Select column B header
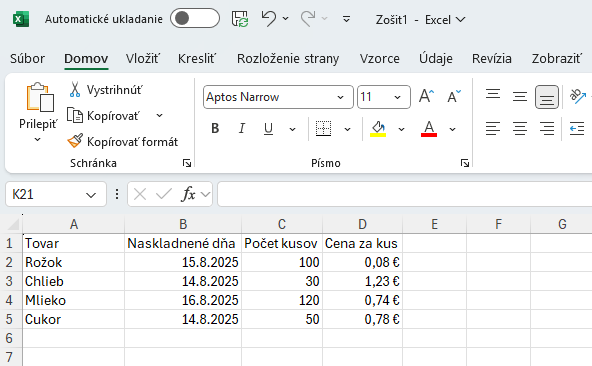 (x=183, y=224)
